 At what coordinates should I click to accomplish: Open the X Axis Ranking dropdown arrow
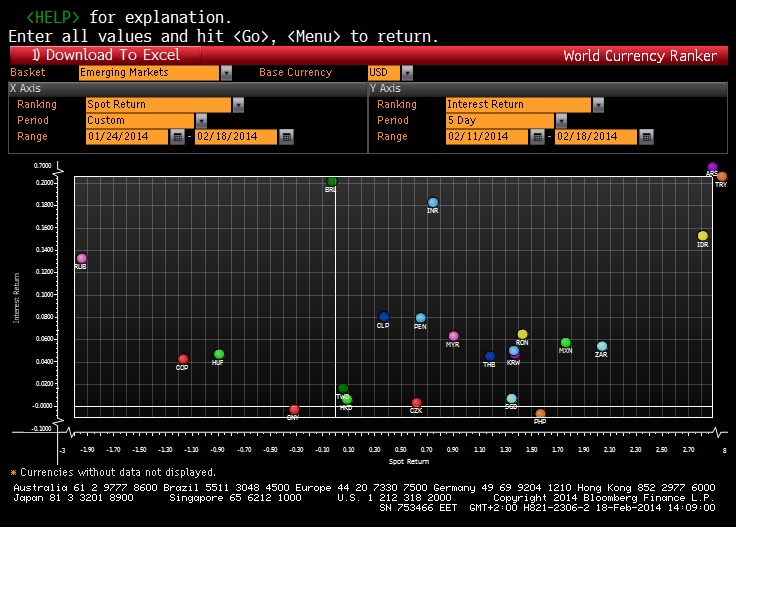click(x=238, y=105)
